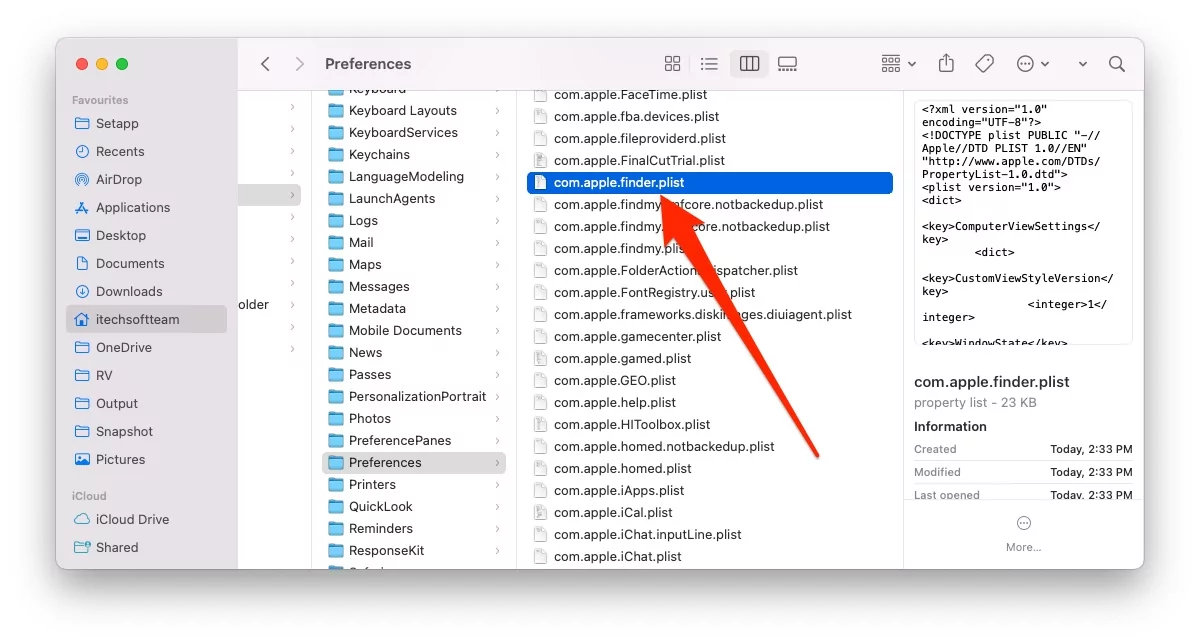Viewport: 1200px width, 643px height.
Task: Select com.apple.fileproviderd.plist file
Action: coord(710,139)
